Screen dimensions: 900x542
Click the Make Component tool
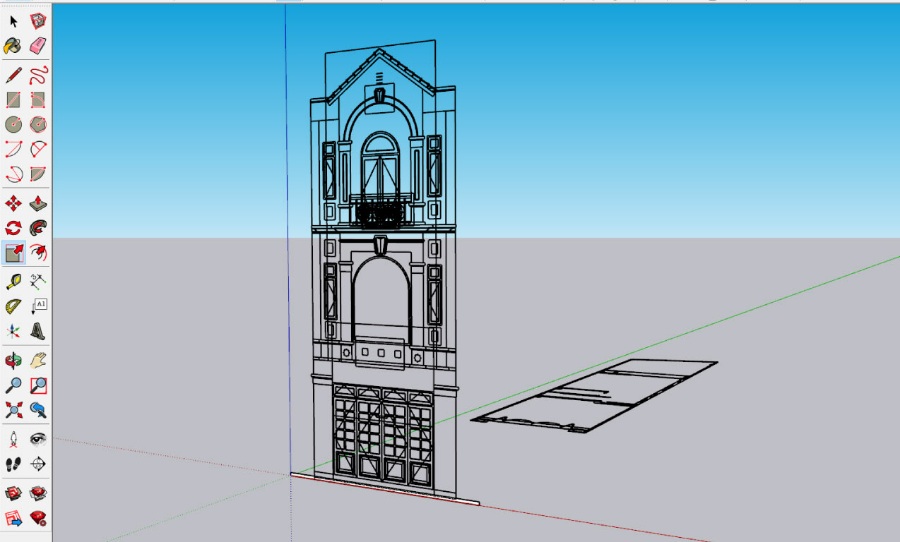pos(38,22)
